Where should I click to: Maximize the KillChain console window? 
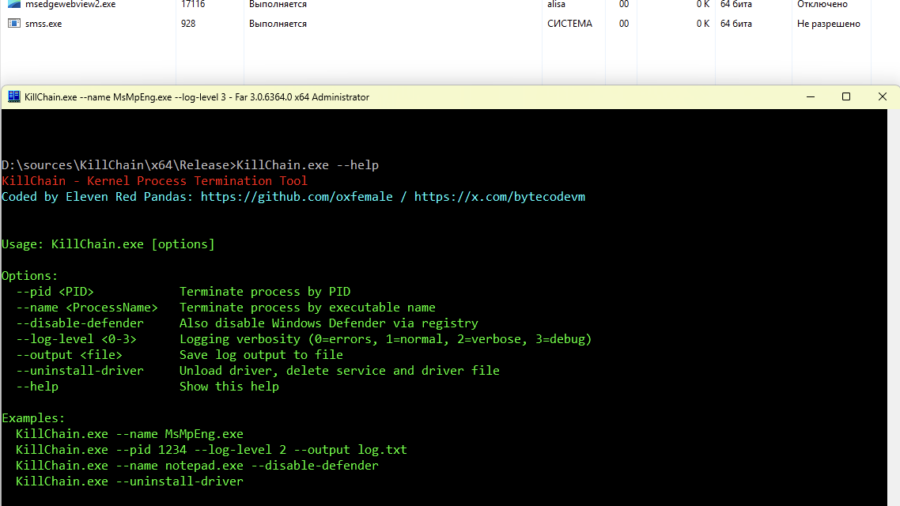pyautogui.click(x=846, y=96)
